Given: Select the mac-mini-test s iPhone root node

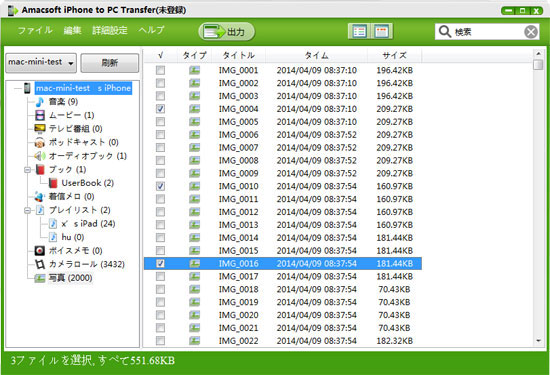Looking at the screenshot, I should 83,88.
